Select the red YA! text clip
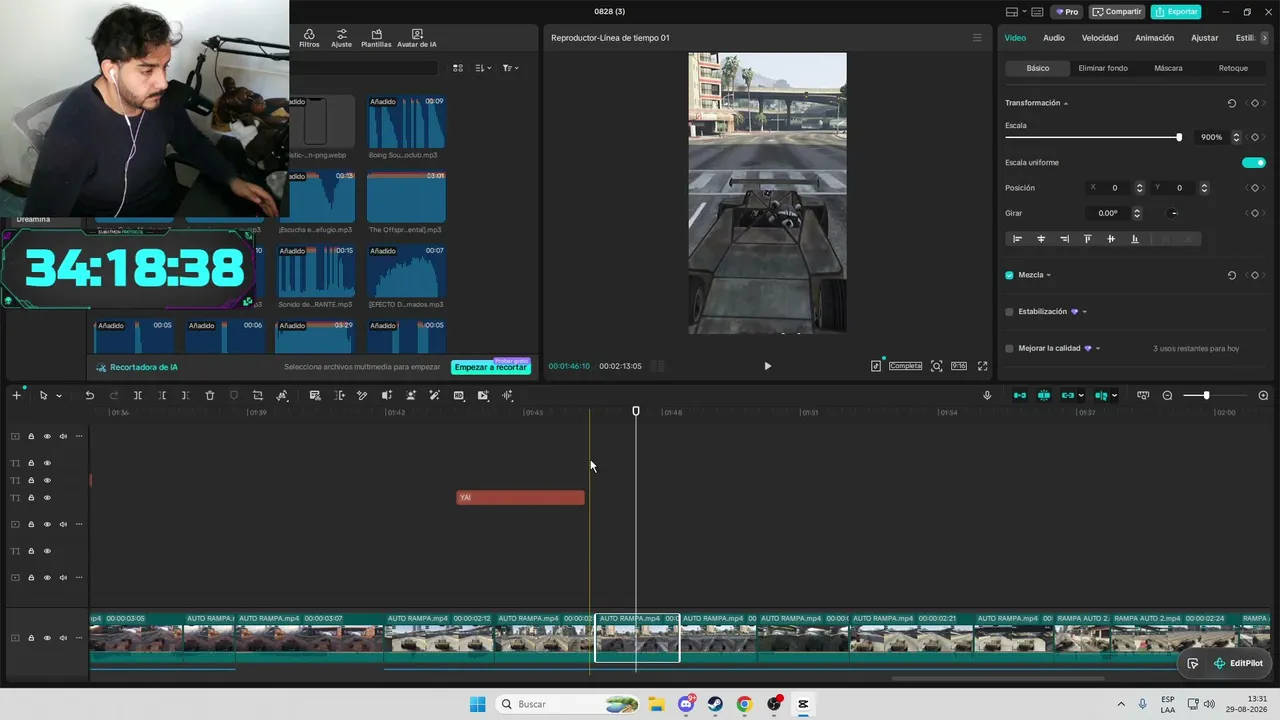 (x=520, y=498)
